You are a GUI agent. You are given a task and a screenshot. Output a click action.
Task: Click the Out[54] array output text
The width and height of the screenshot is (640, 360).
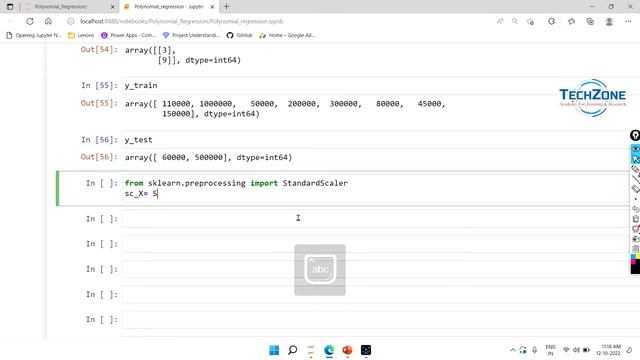pyautogui.click(x=183, y=55)
